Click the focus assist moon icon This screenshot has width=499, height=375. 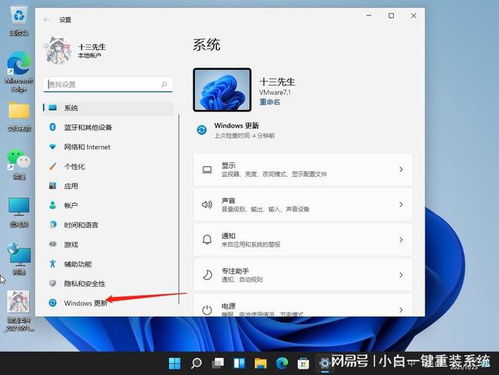(207, 275)
